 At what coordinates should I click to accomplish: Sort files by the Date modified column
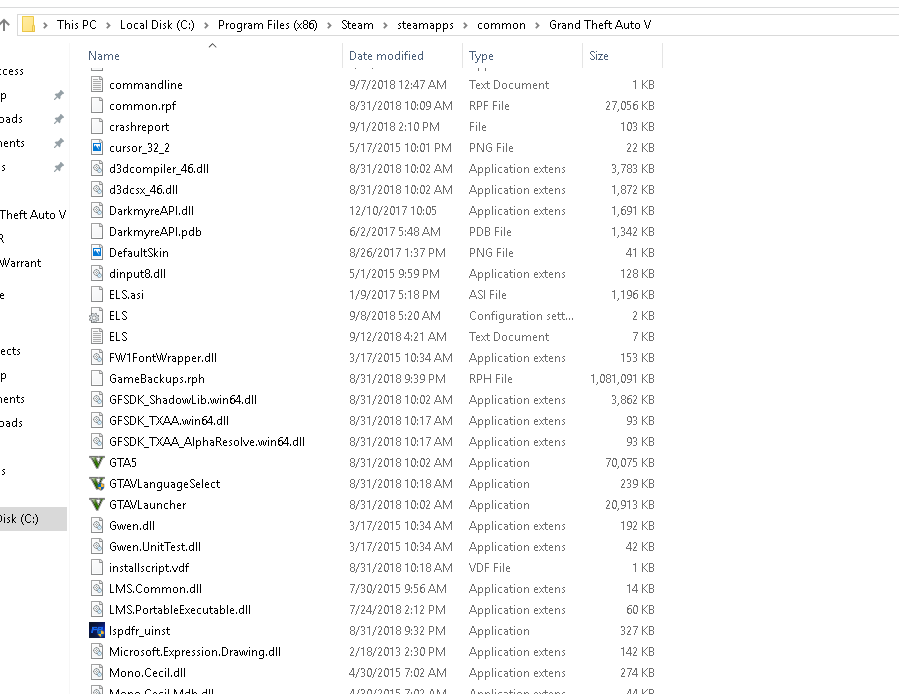click(x=386, y=56)
